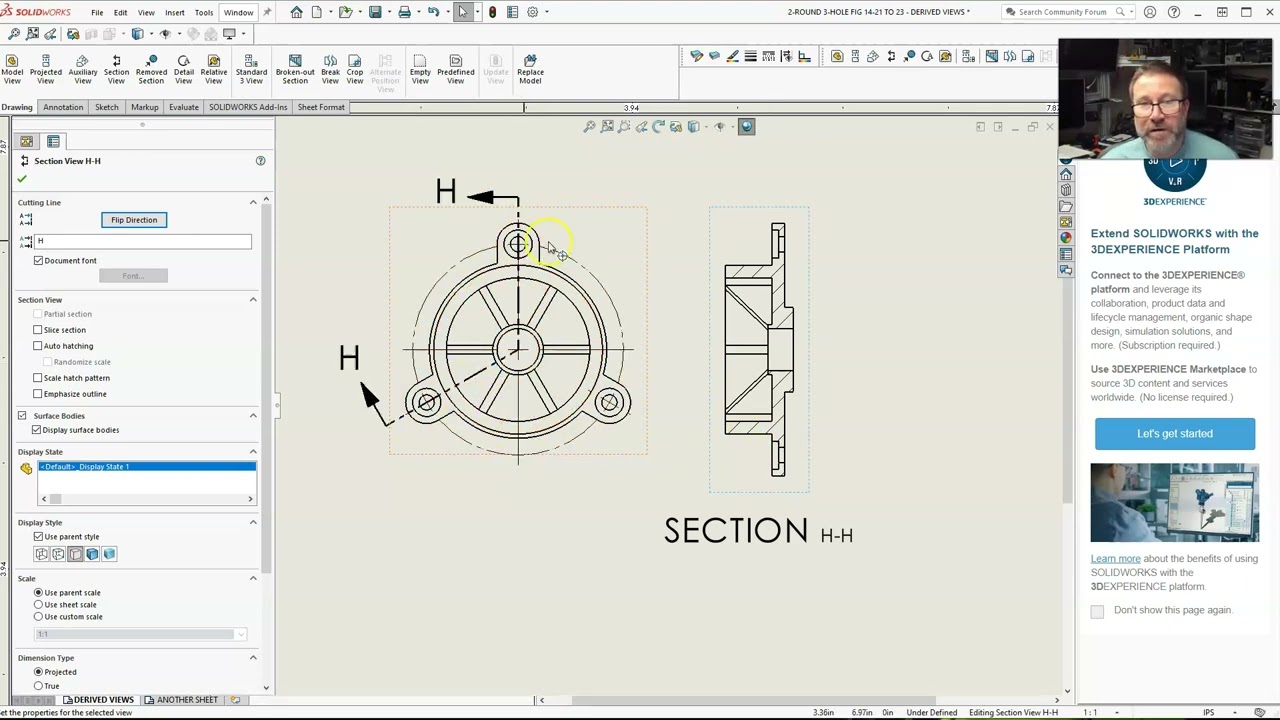The height and width of the screenshot is (720, 1280).
Task: Choose the Relative View tool
Action: 213,68
